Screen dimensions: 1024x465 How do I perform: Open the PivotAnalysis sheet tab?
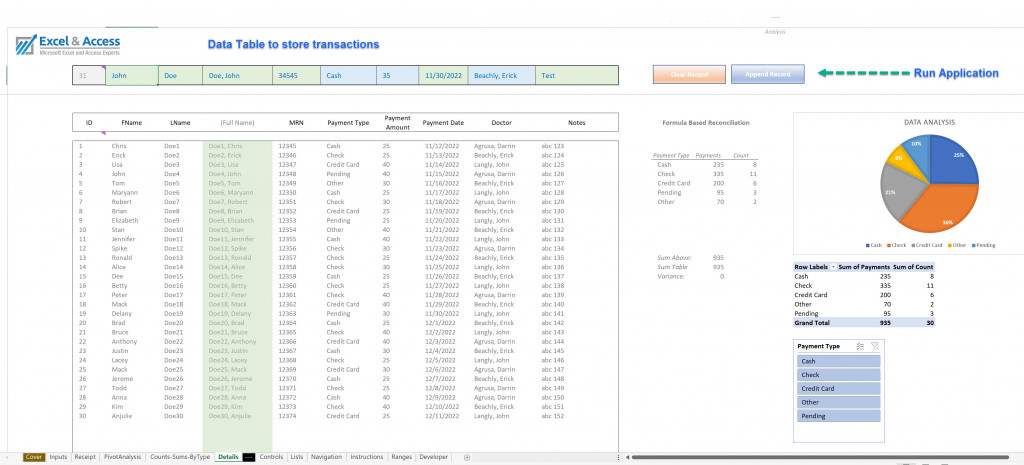click(x=122, y=457)
